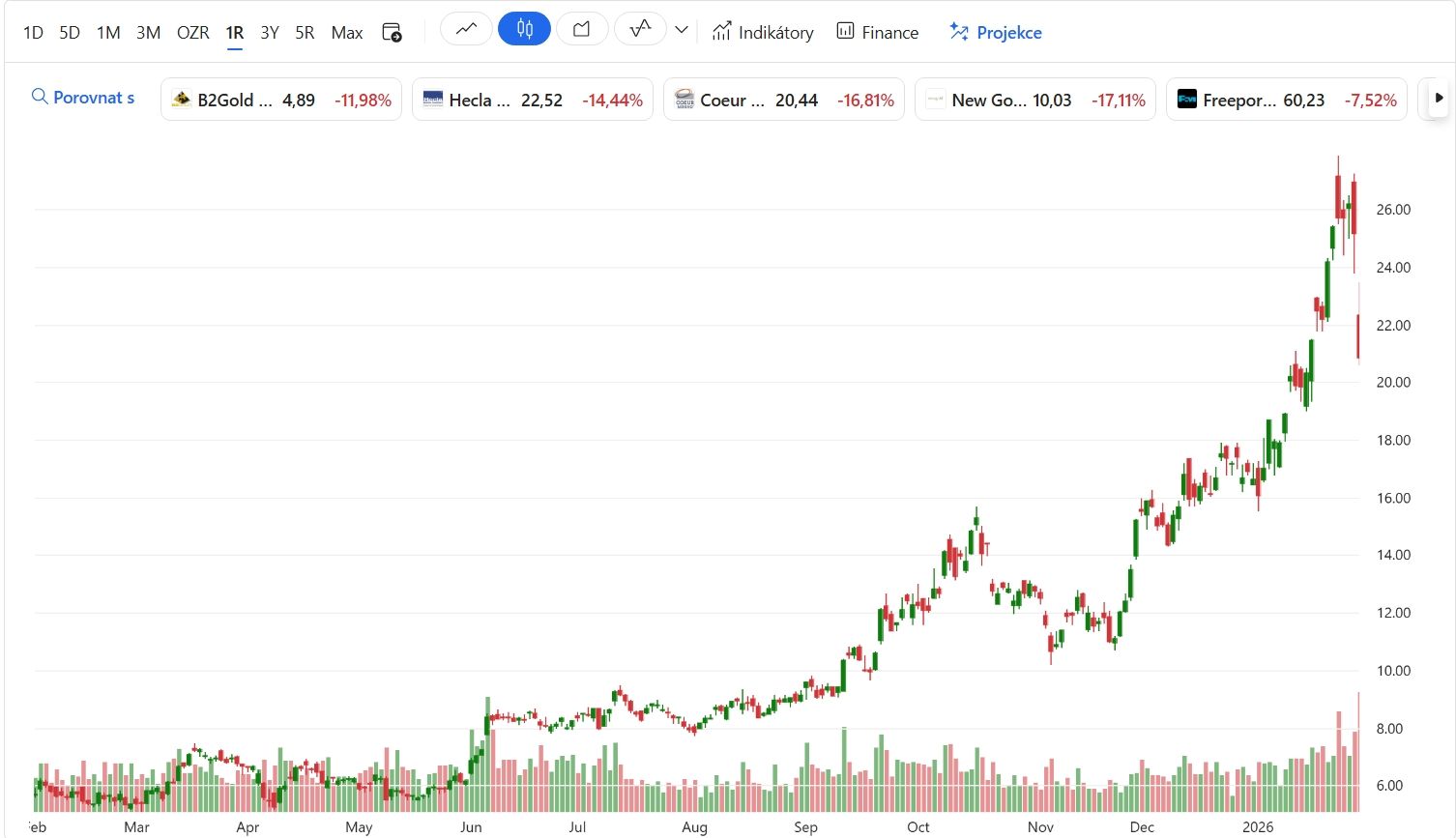Switch to the 1D timeframe
The width and height of the screenshot is (1456, 838).
point(32,32)
